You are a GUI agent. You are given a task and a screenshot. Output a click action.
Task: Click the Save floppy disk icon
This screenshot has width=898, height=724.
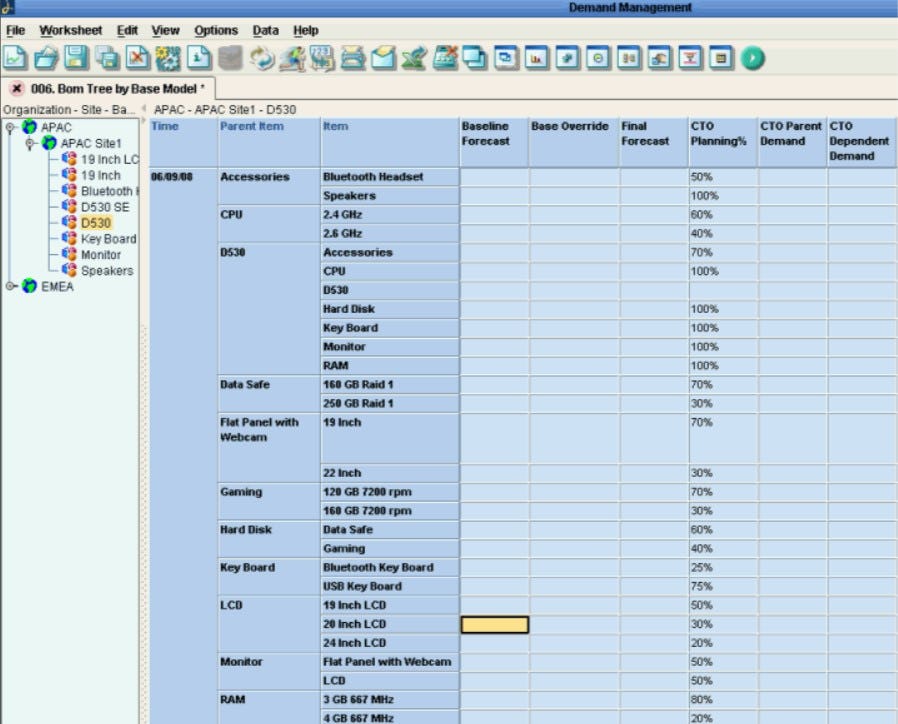[x=76, y=58]
